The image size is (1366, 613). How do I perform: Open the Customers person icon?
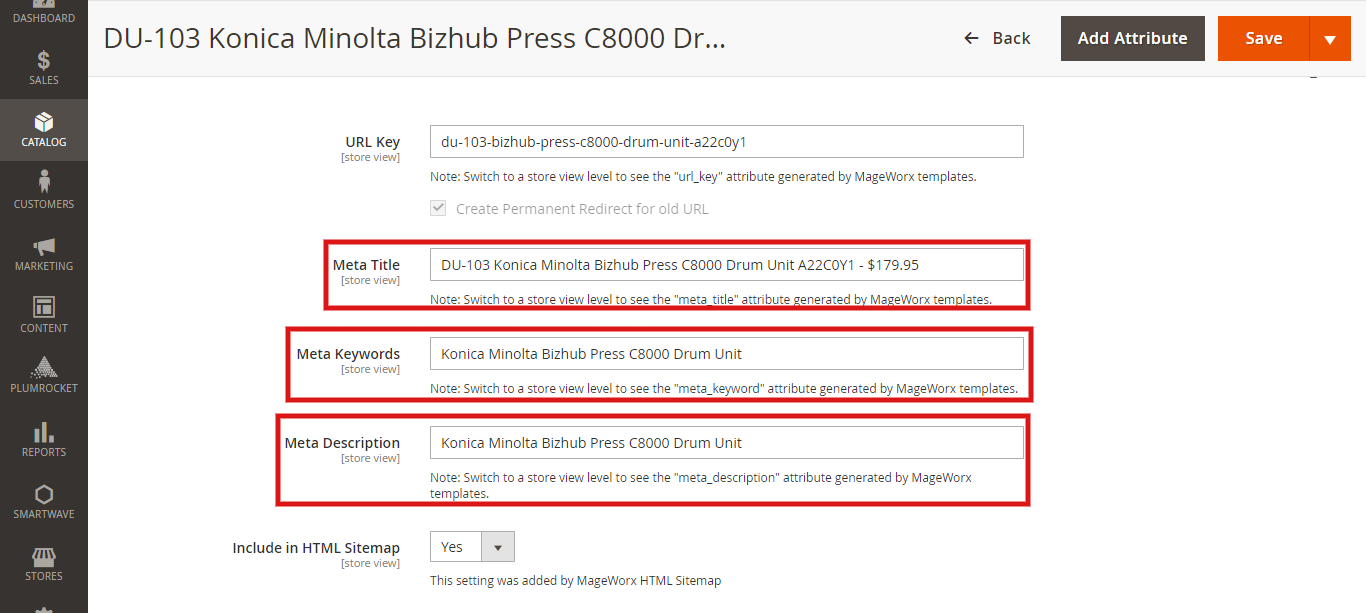pos(44,182)
